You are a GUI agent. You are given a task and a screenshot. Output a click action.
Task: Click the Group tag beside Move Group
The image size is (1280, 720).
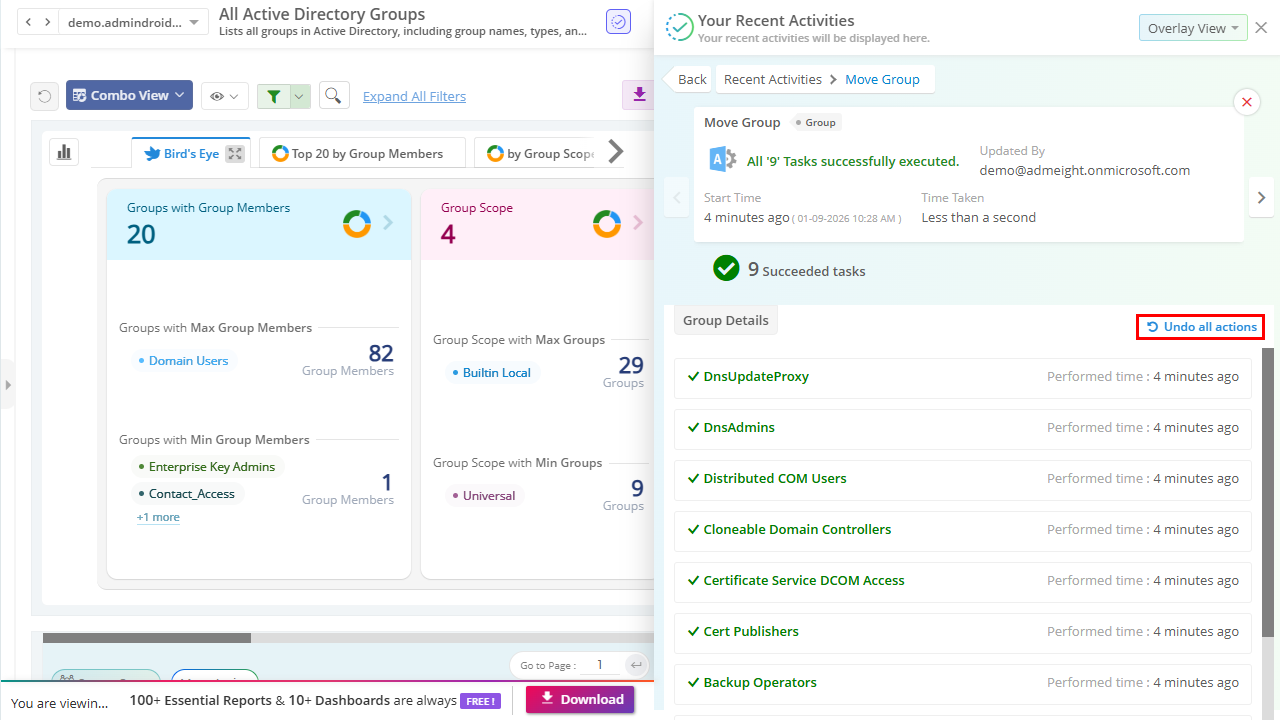[x=817, y=122]
